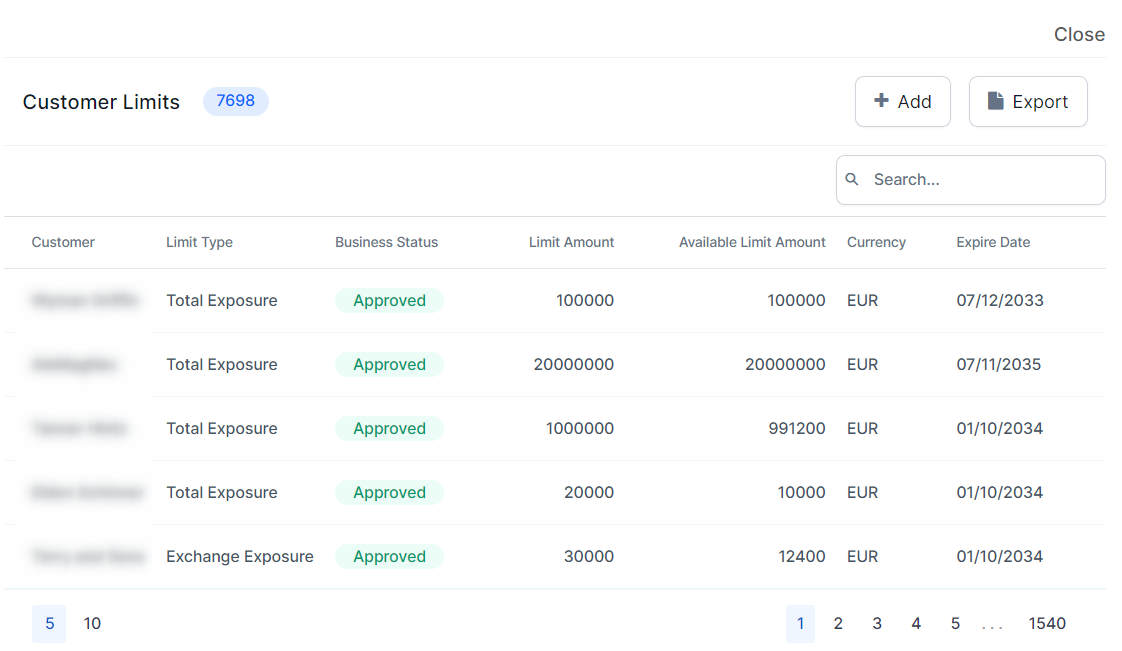This screenshot has height=651, width=1122.
Task: Click the plus icon on Add button
Action: coord(881,101)
